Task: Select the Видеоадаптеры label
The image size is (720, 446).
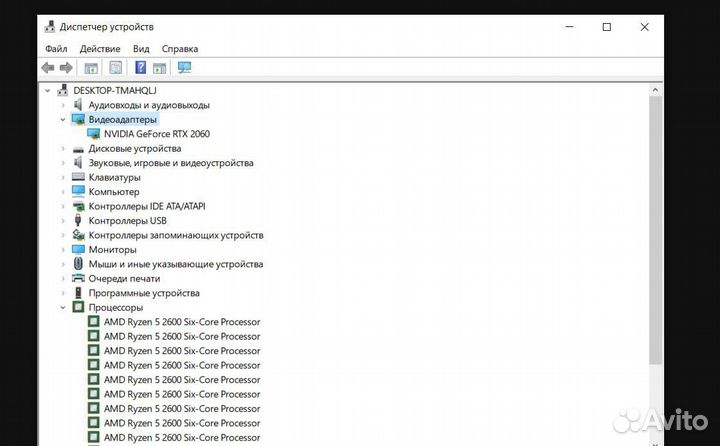Action: click(123, 119)
